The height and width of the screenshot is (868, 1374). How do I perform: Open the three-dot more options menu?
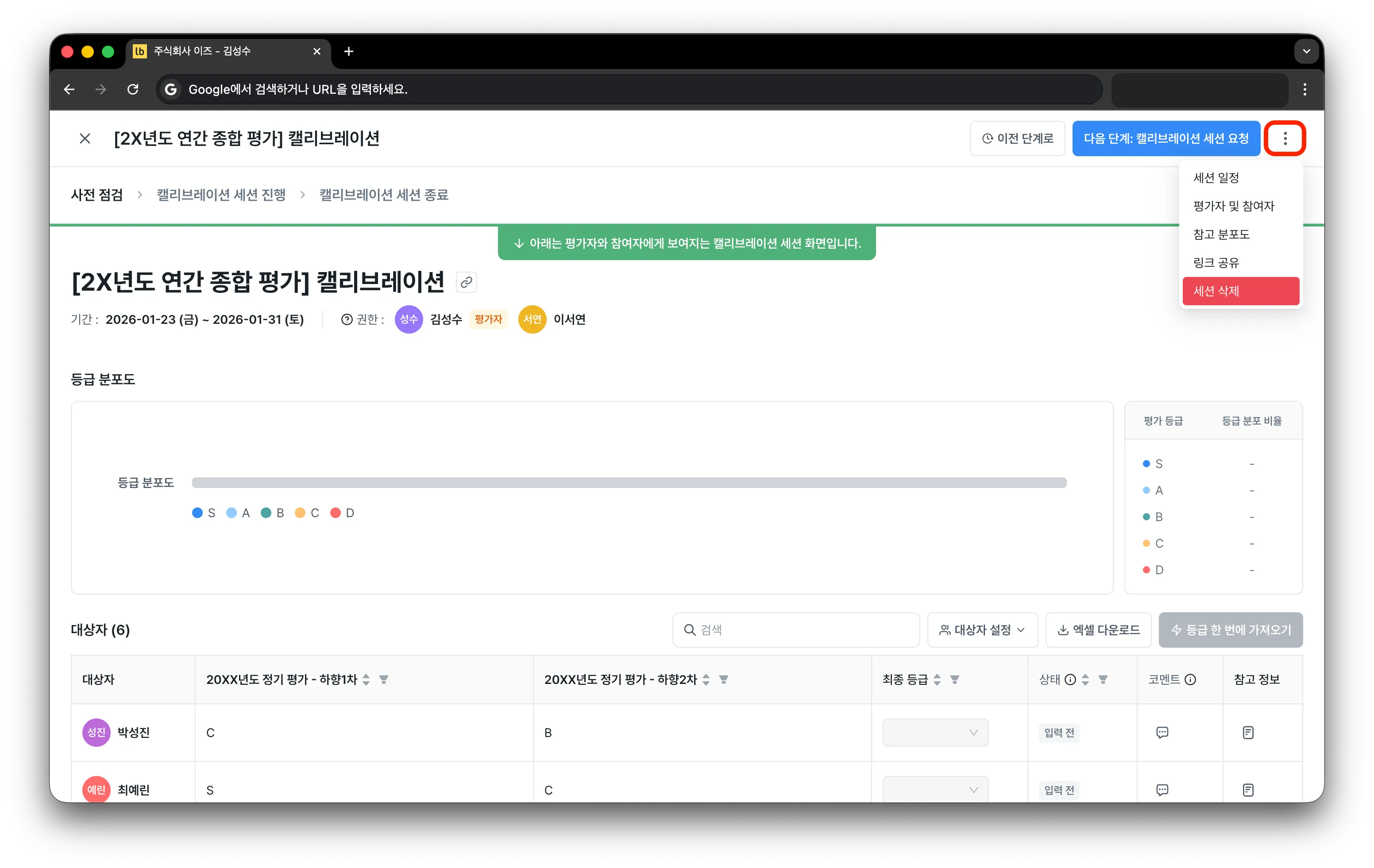1285,138
